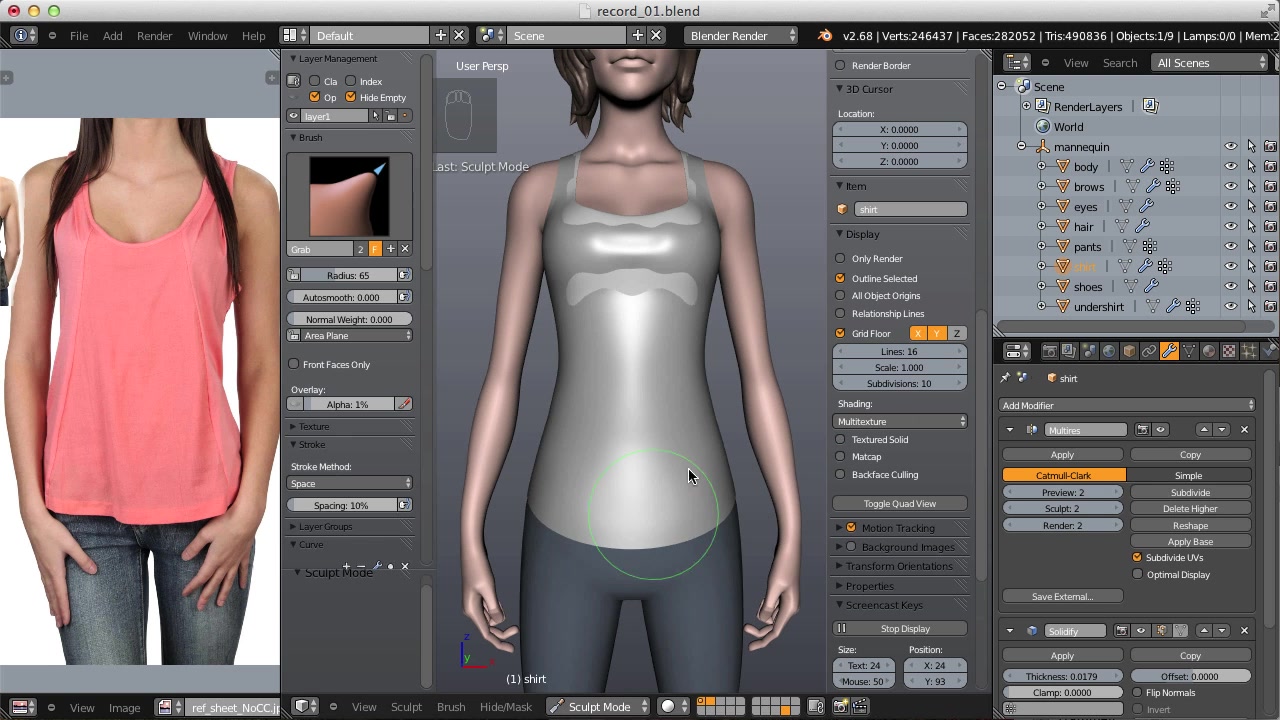The image size is (1280, 720).
Task: Open the Multitexture shading dropdown
Action: point(901,422)
